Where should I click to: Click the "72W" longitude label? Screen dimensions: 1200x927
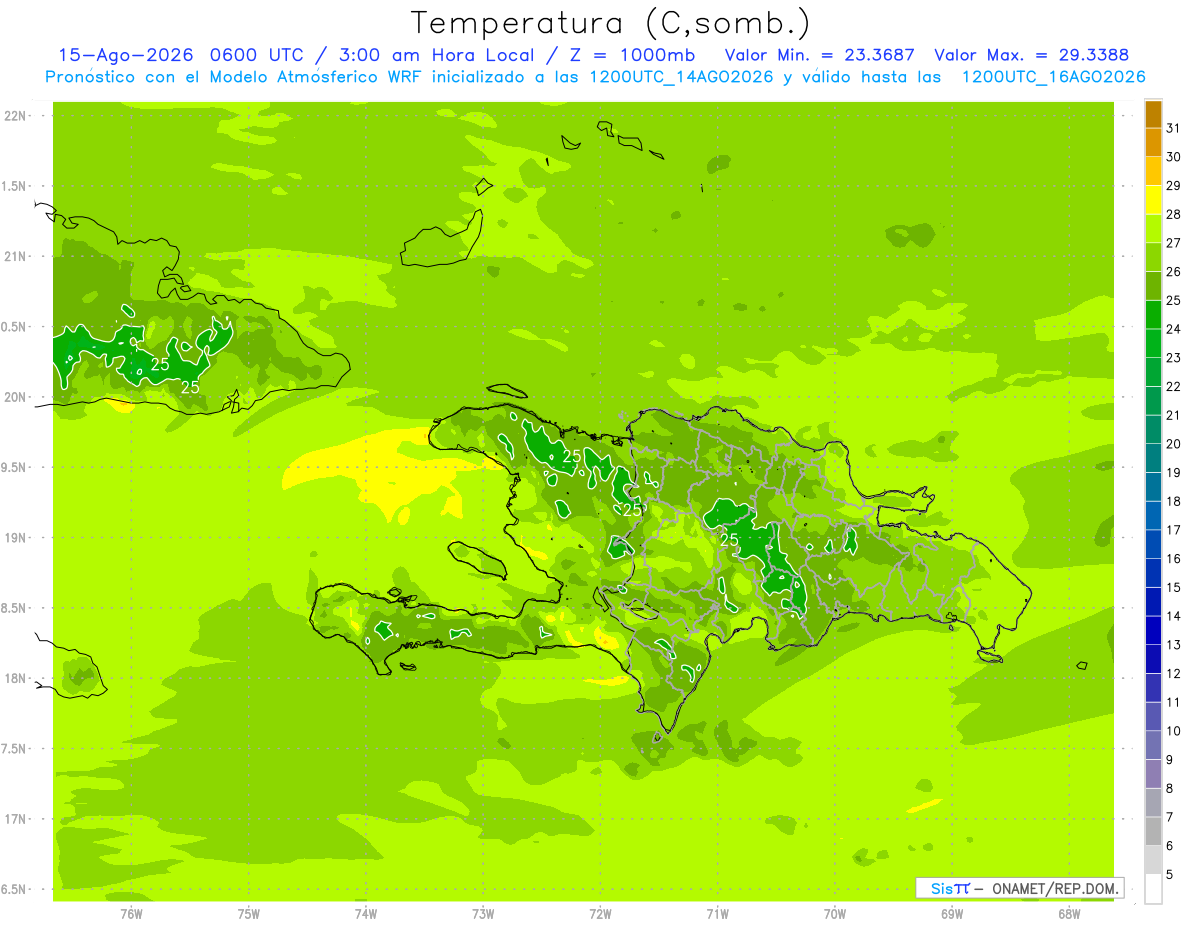pyautogui.click(x=600, y=914)
